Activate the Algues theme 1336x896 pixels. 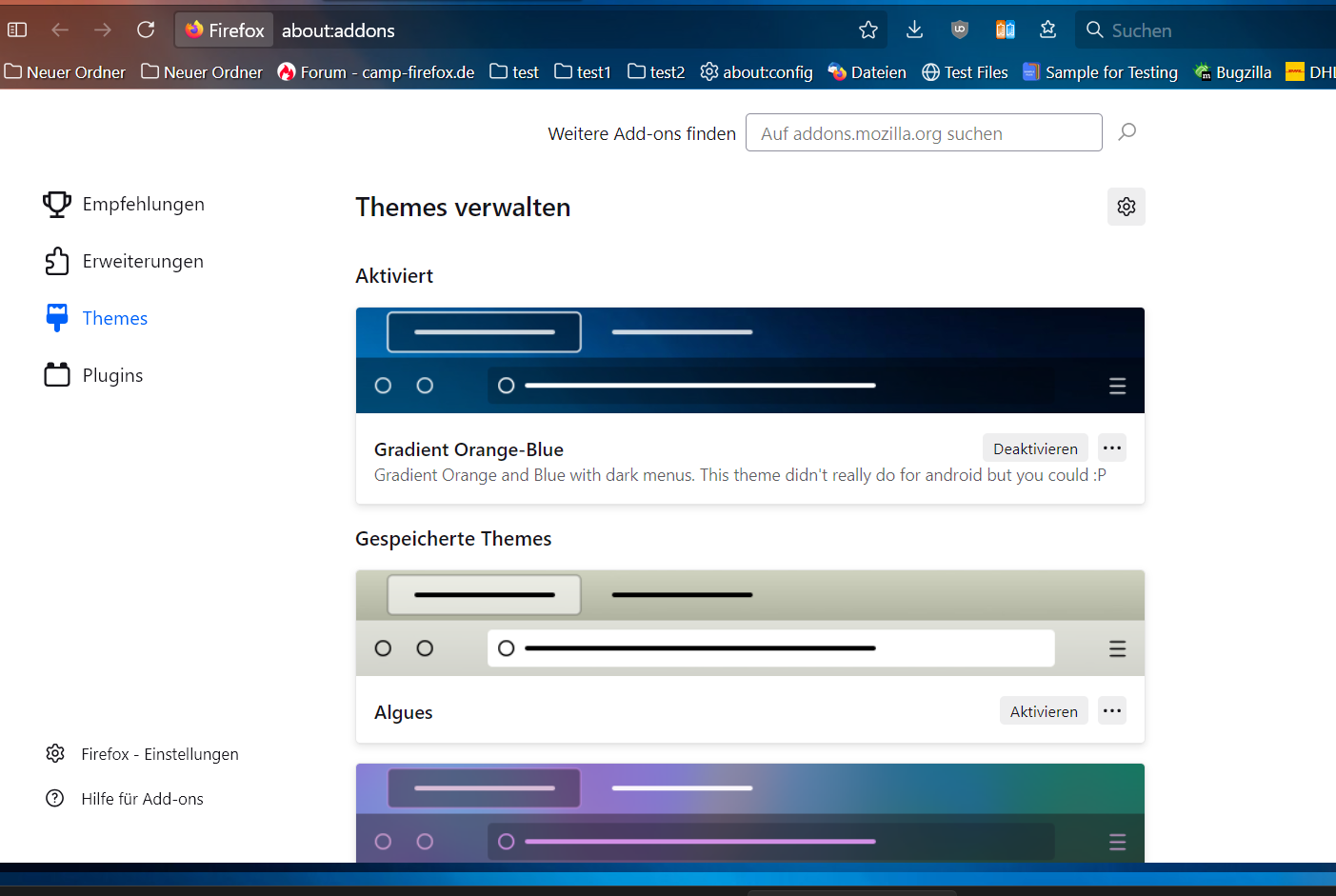1043,711
